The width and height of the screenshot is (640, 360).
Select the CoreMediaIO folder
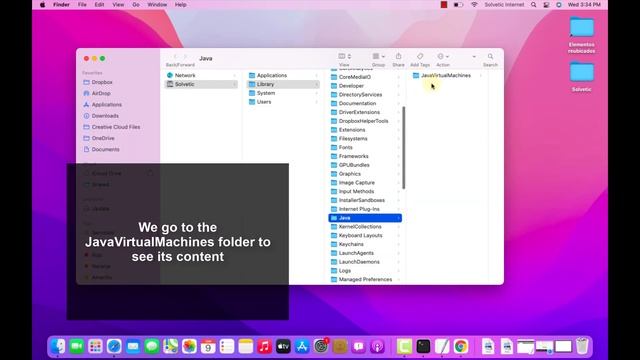[x=365, y=77]
